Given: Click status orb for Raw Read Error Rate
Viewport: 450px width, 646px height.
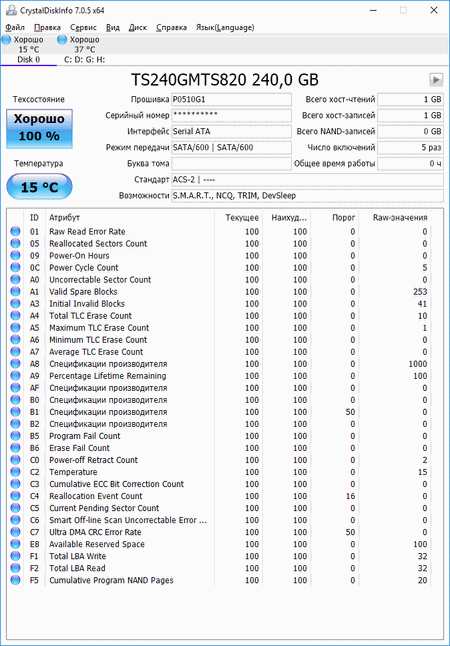Looking at the screenshot, I should (x=15, y=232).
